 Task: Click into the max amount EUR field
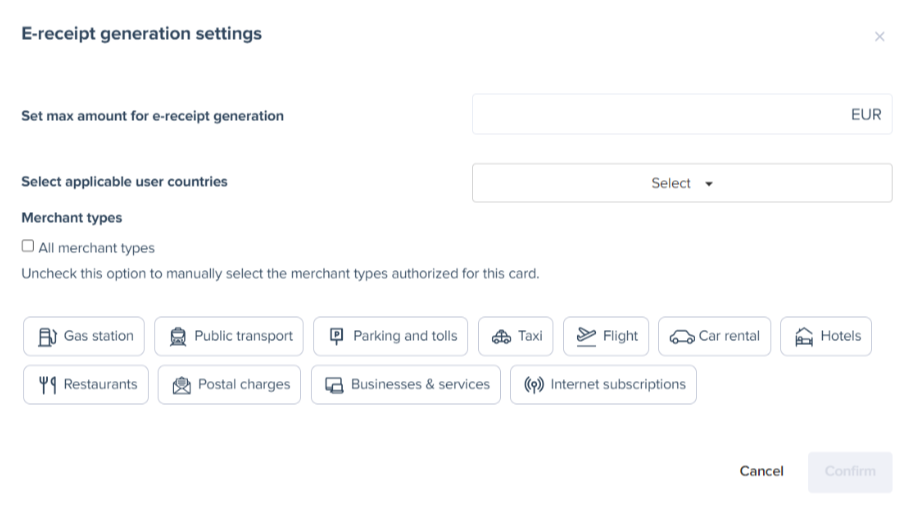pyautogui.click(x=660, y=115)
